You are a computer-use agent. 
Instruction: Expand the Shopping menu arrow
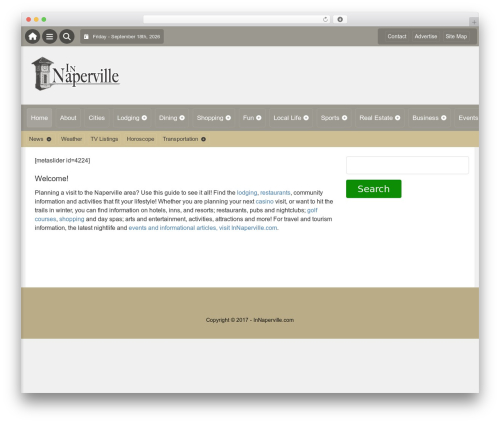228,118
